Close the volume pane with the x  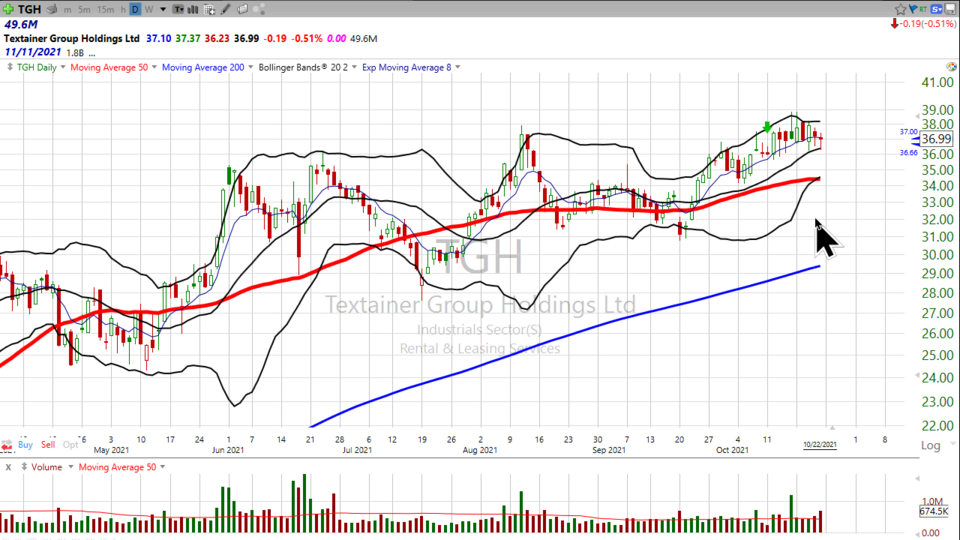point(7,467)
